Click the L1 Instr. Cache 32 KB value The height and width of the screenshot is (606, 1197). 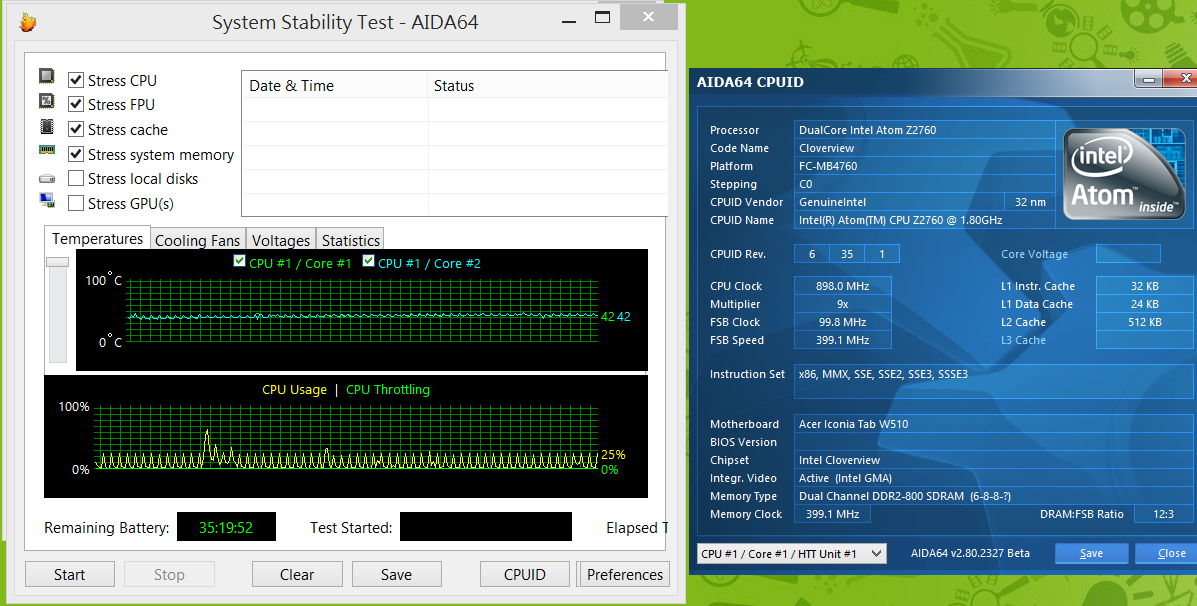1144,285
